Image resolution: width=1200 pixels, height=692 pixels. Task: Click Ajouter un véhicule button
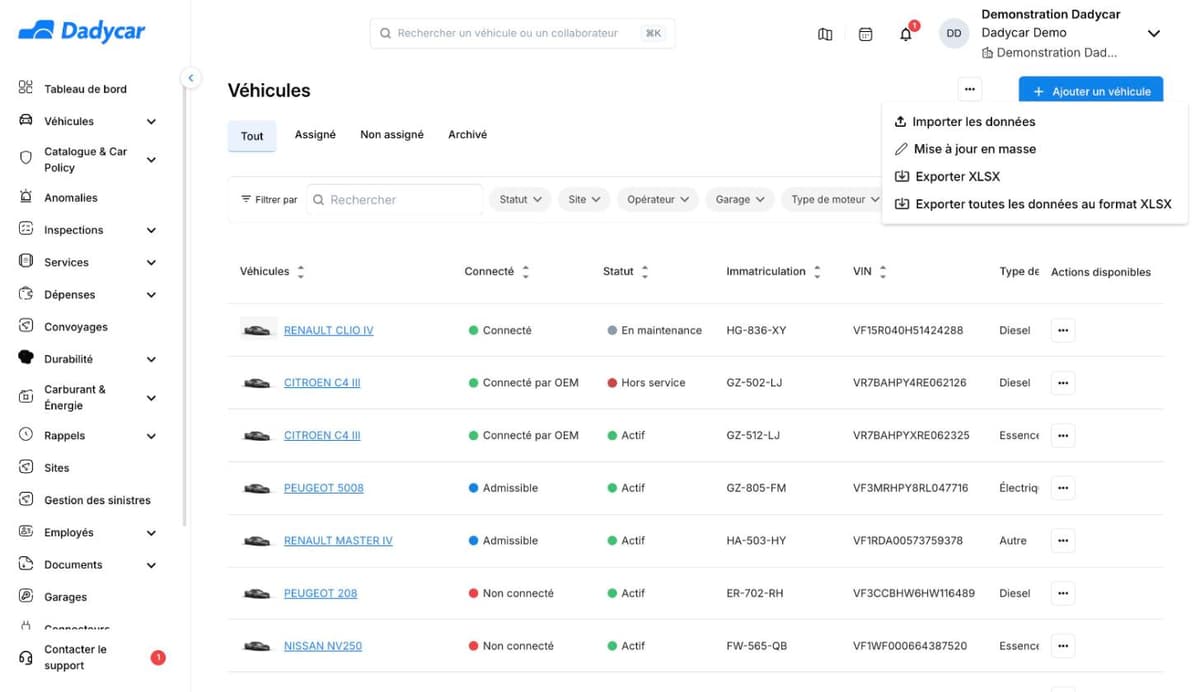tap(1091, 91)
